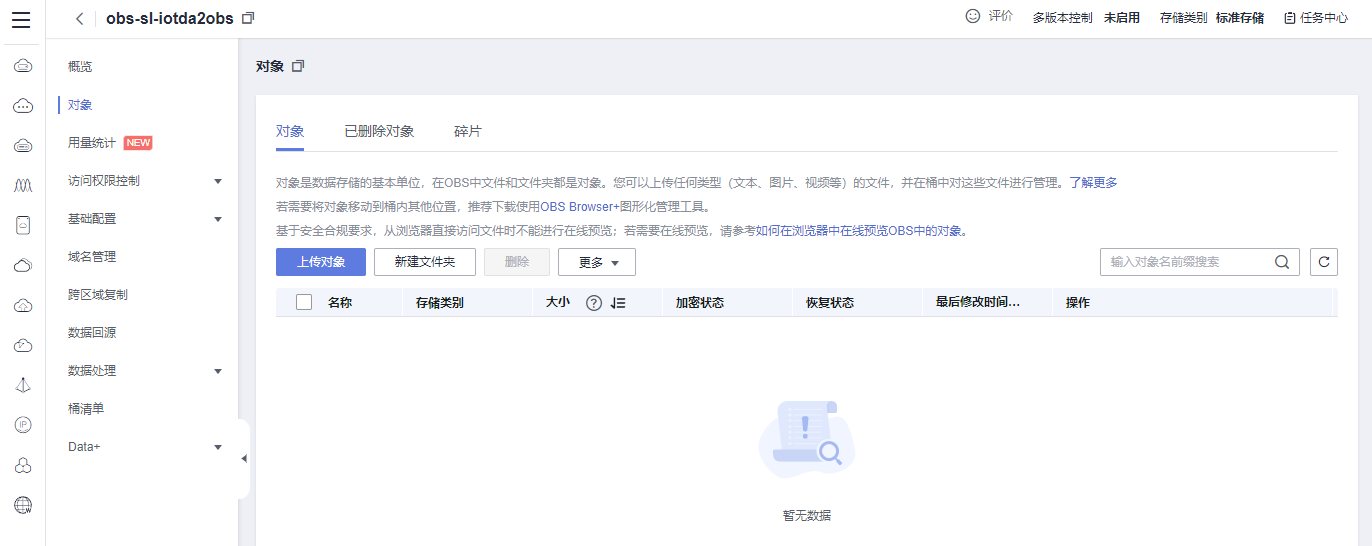Refresh the object list
Screen dimensions: 1372x546
(x=1324, y=262)
